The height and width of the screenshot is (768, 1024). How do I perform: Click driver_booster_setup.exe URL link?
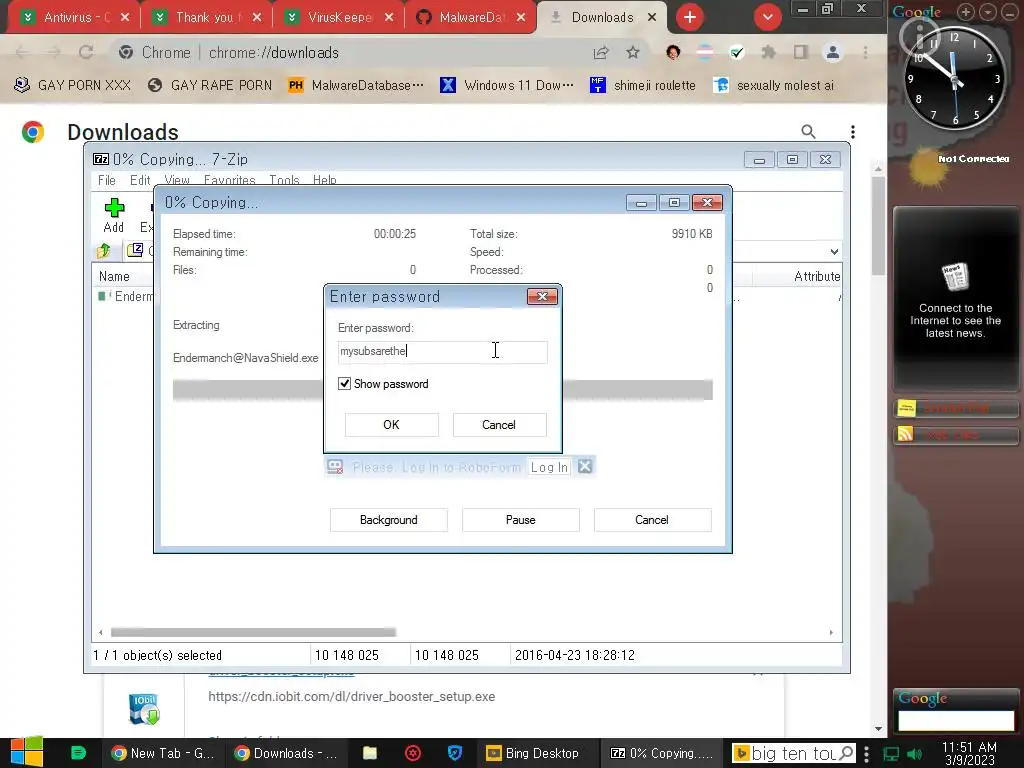pyautogui.click(x=351, y=696)
